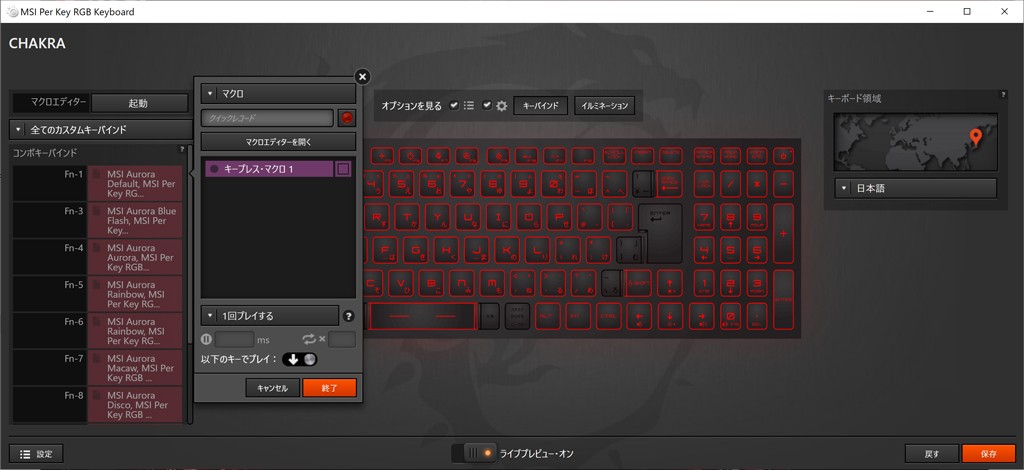Viewport: 1024px width, 470px height.
Task: Tick the Fn-8 MSI Aurora Disco checkbox
Action: point(96,396)
